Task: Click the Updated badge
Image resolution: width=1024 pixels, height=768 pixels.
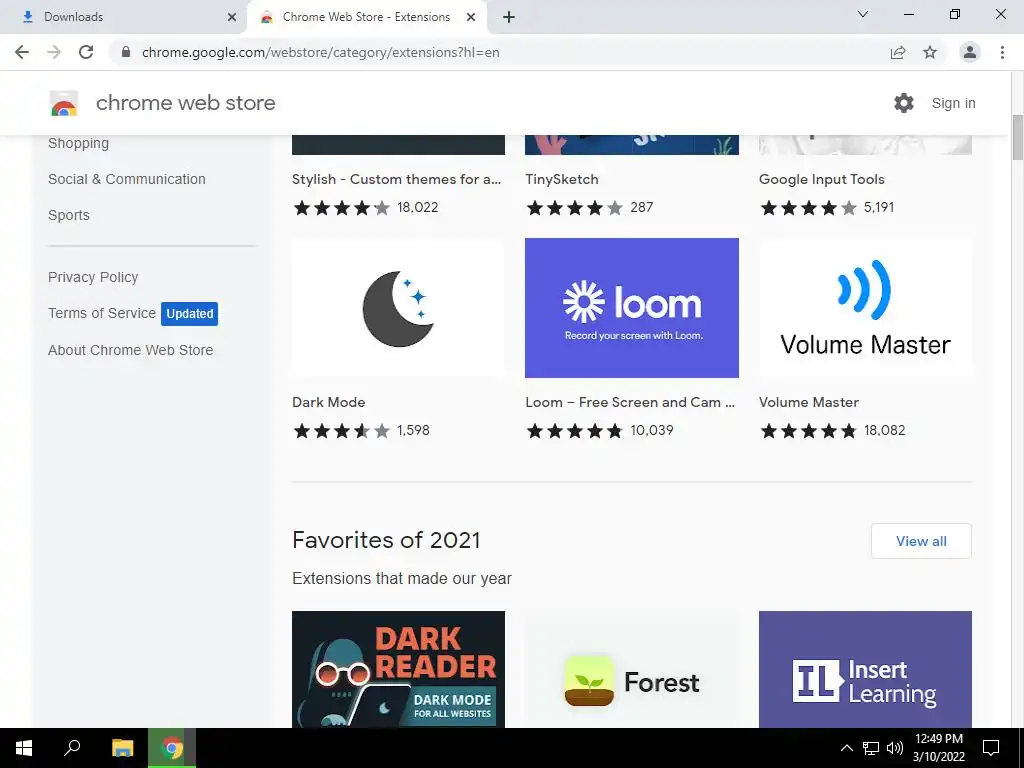Action: click(x=189, y=313)
